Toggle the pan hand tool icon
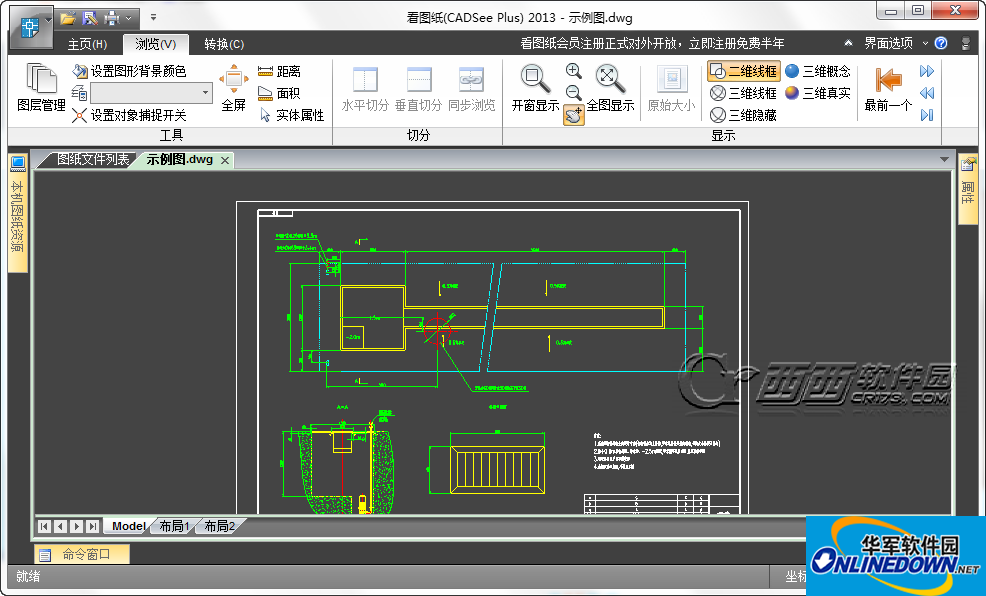Screen dimensions: 986x596 click(x=573, y=115)
